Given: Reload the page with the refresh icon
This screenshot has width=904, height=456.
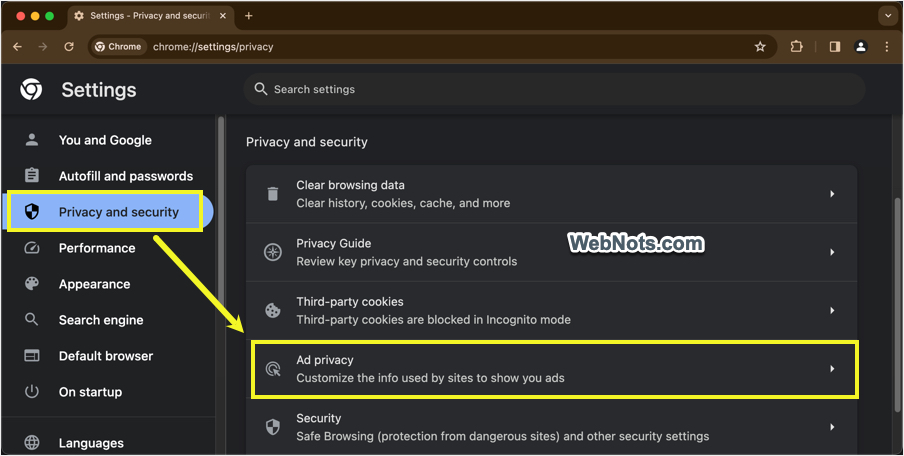Looking at the screenshot, I should coord(69,47).
